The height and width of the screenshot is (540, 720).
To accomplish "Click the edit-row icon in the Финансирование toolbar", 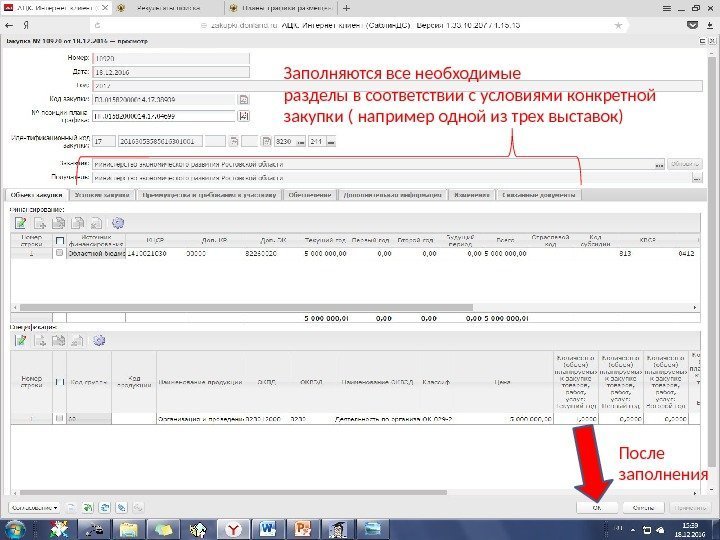I will pyautogui.click(x=20, y=224).
